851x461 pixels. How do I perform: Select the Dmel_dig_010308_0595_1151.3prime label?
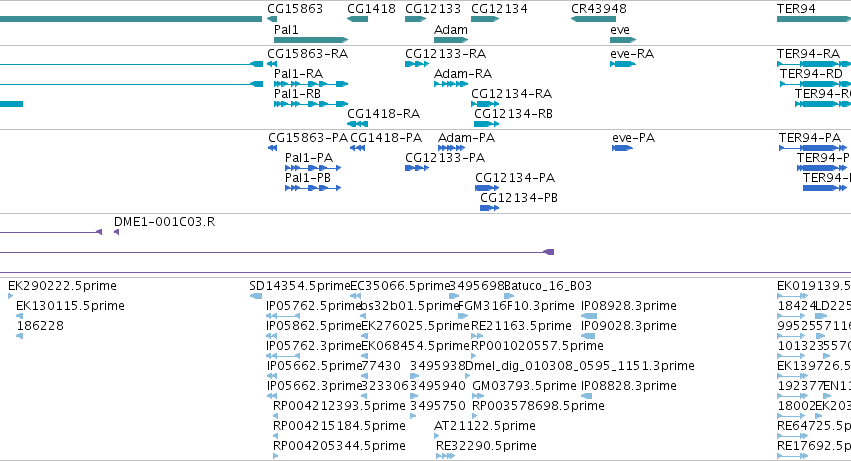click(580, 367)
